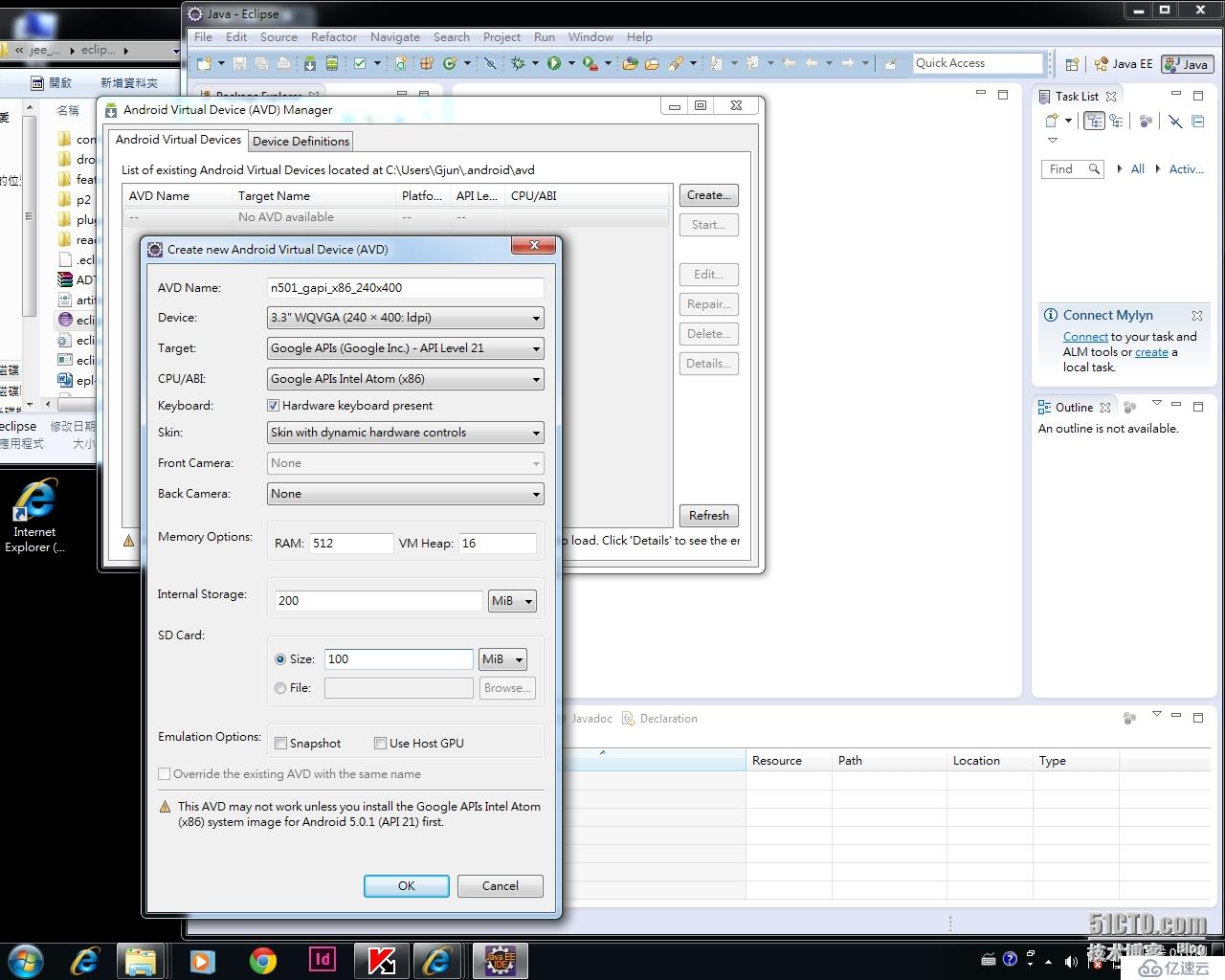Open SD Card size MiB unit dropdown

click(502, 659)
